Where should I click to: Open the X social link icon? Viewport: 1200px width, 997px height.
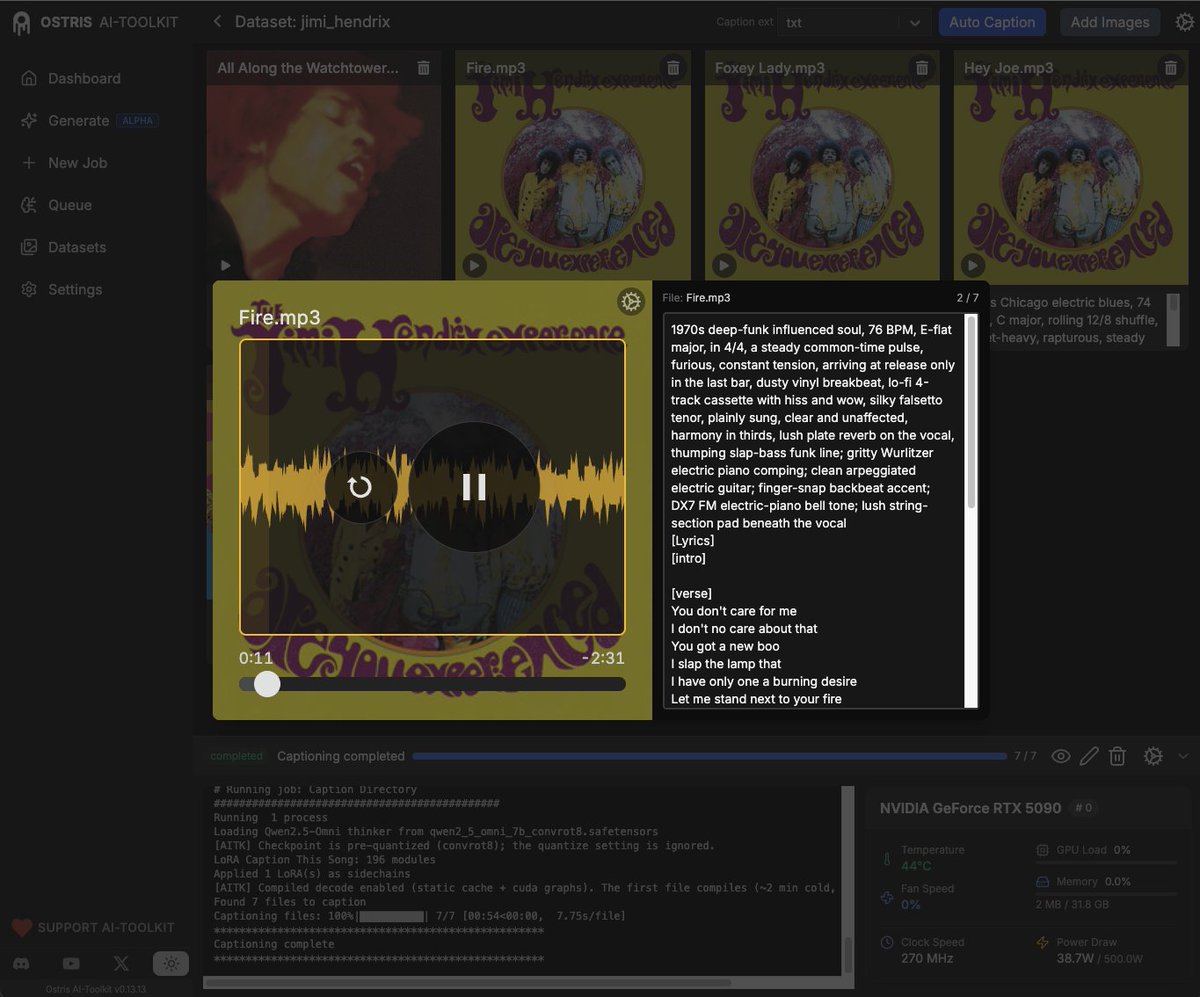click(x=121, y=963)
